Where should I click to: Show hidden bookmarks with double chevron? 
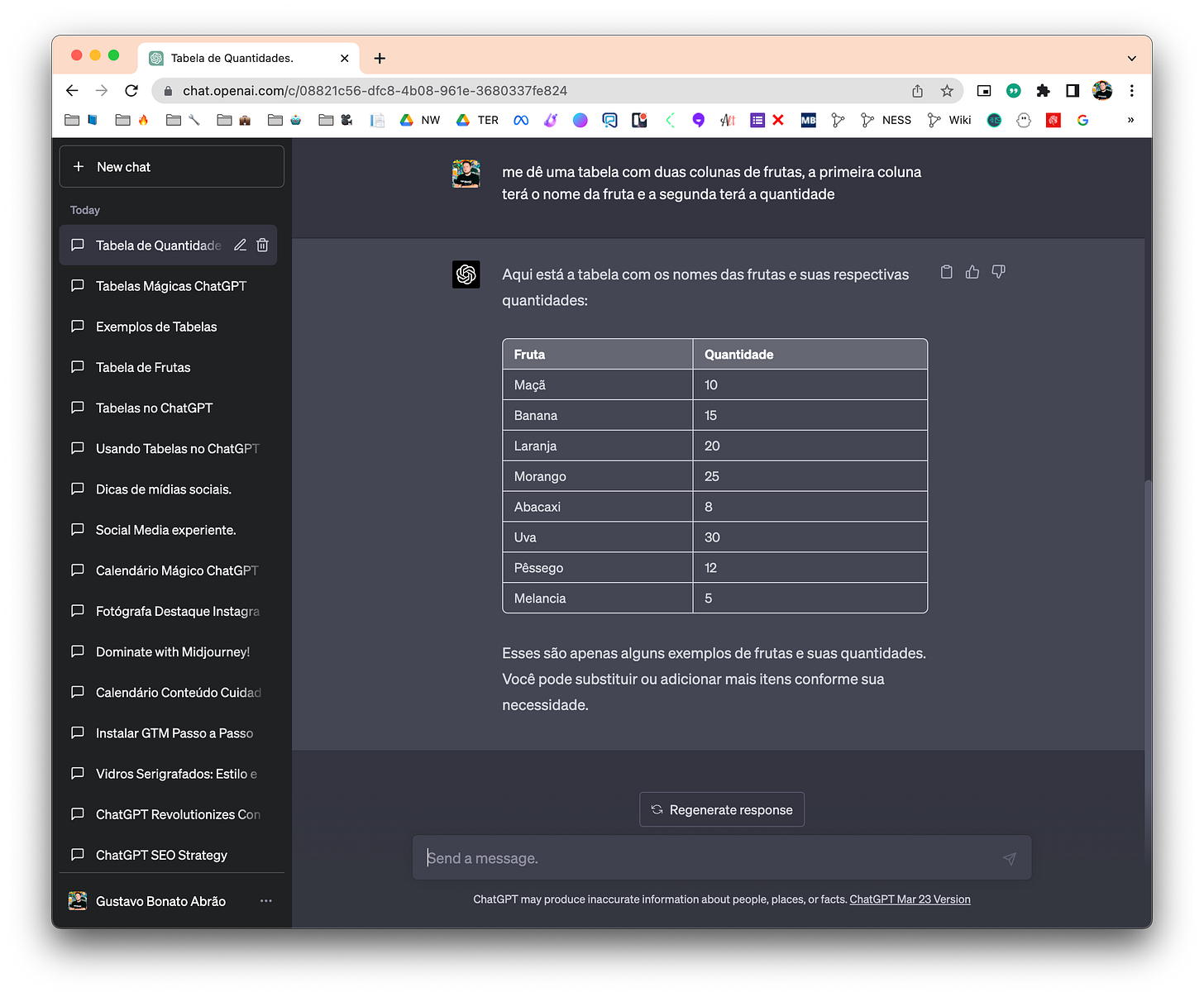pyautogui.click(x=1130, y=120)
